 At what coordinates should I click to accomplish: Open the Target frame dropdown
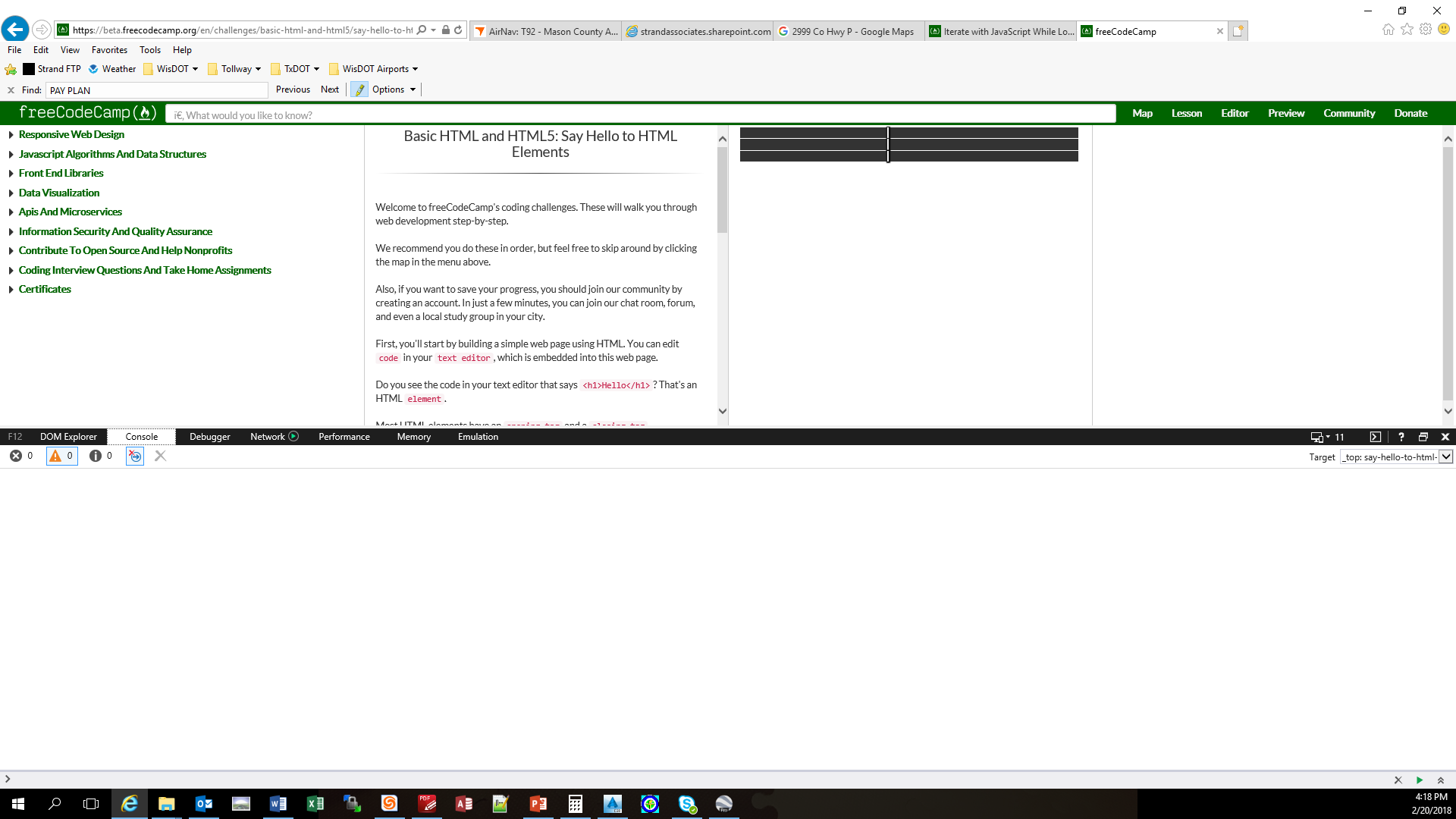(1445, 457)
